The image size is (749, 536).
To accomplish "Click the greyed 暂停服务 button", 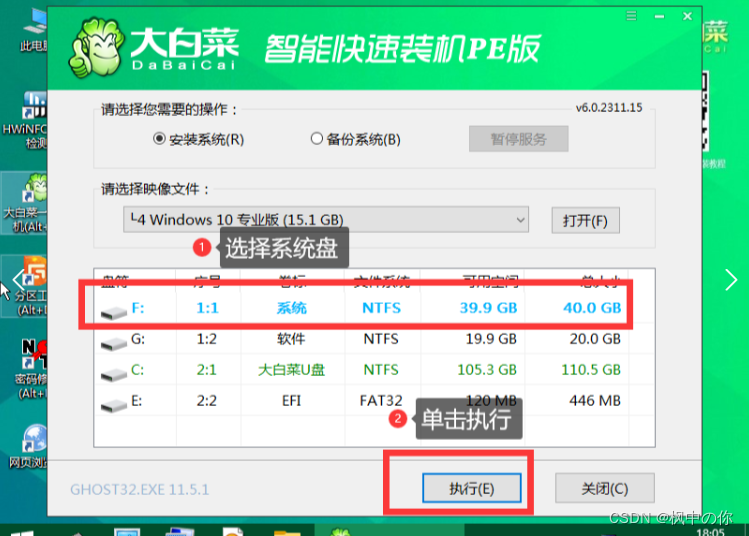I will coord(518,139).
